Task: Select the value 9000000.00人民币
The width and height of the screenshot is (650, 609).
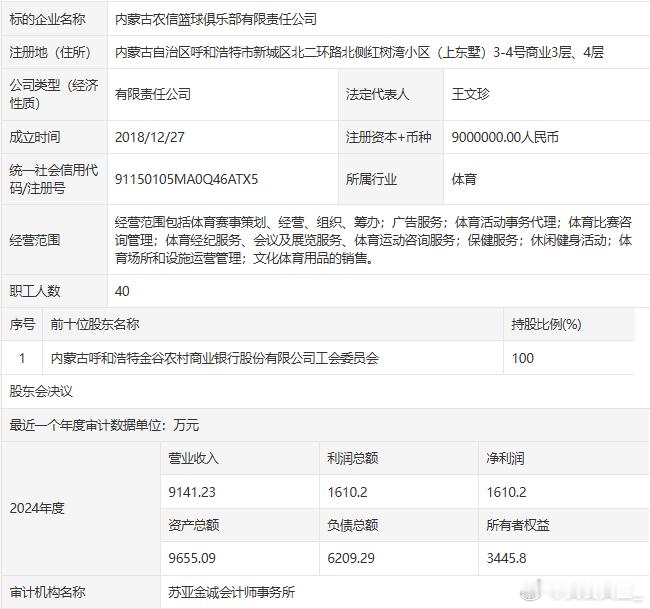Action: (x=505, y=137)
